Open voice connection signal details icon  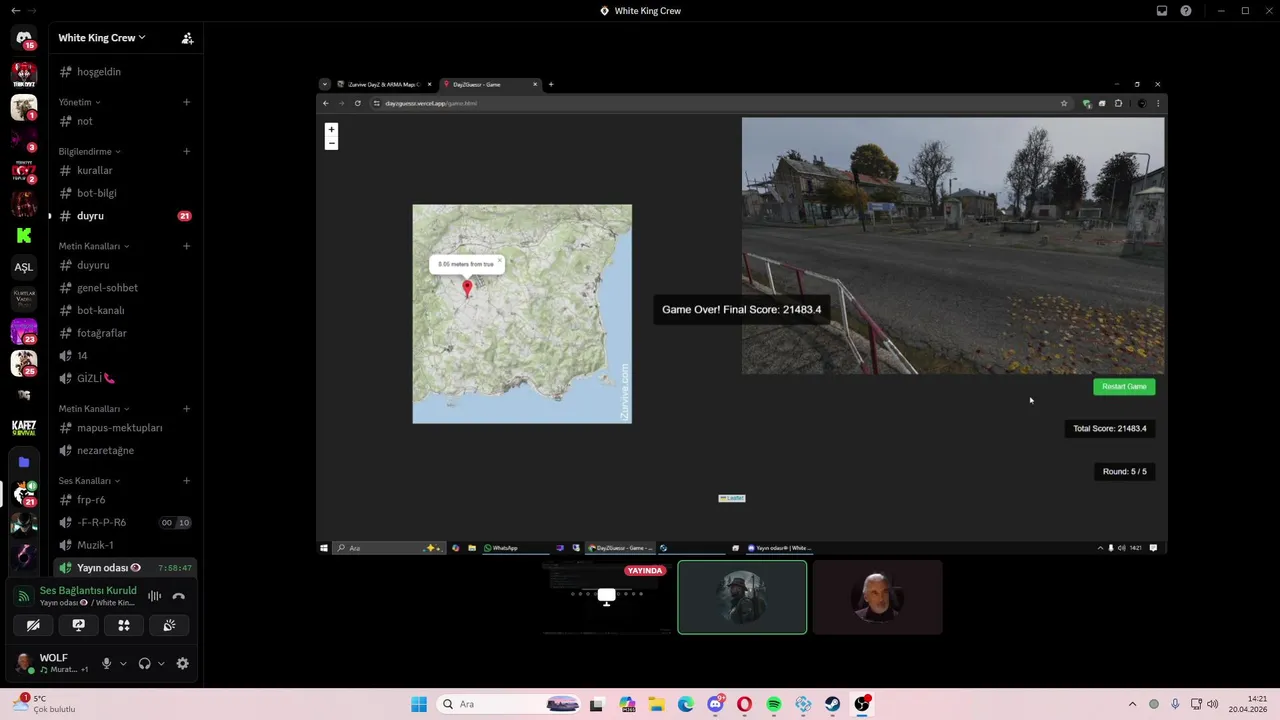24,596
